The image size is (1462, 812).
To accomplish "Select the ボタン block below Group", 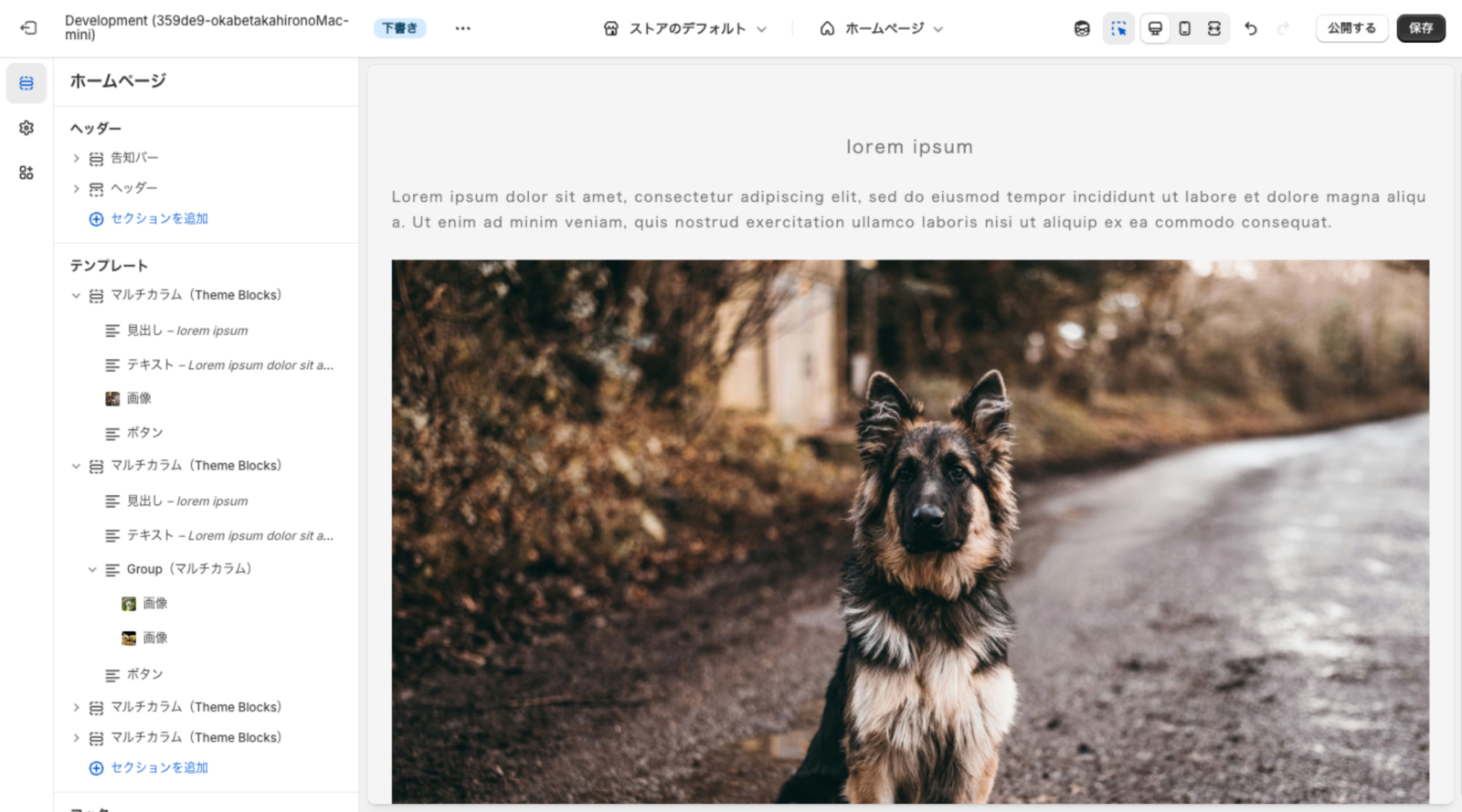I will click(144, 675).
